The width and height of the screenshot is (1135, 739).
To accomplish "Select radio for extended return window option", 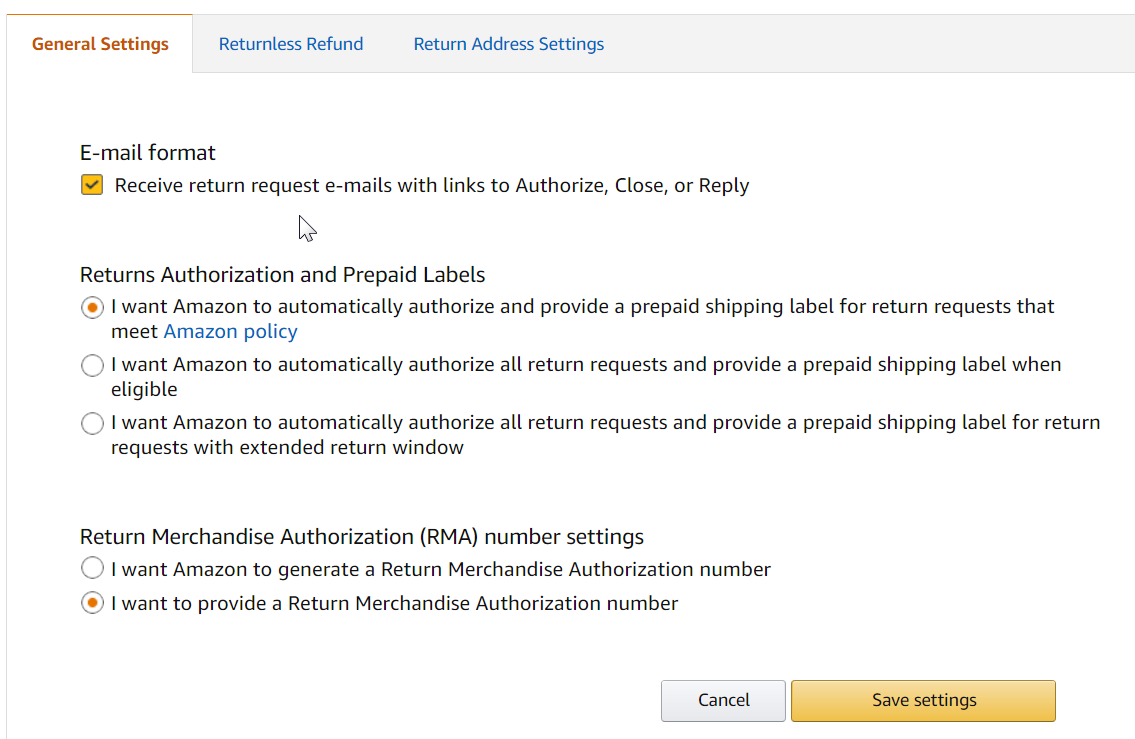I will point(92,424).
